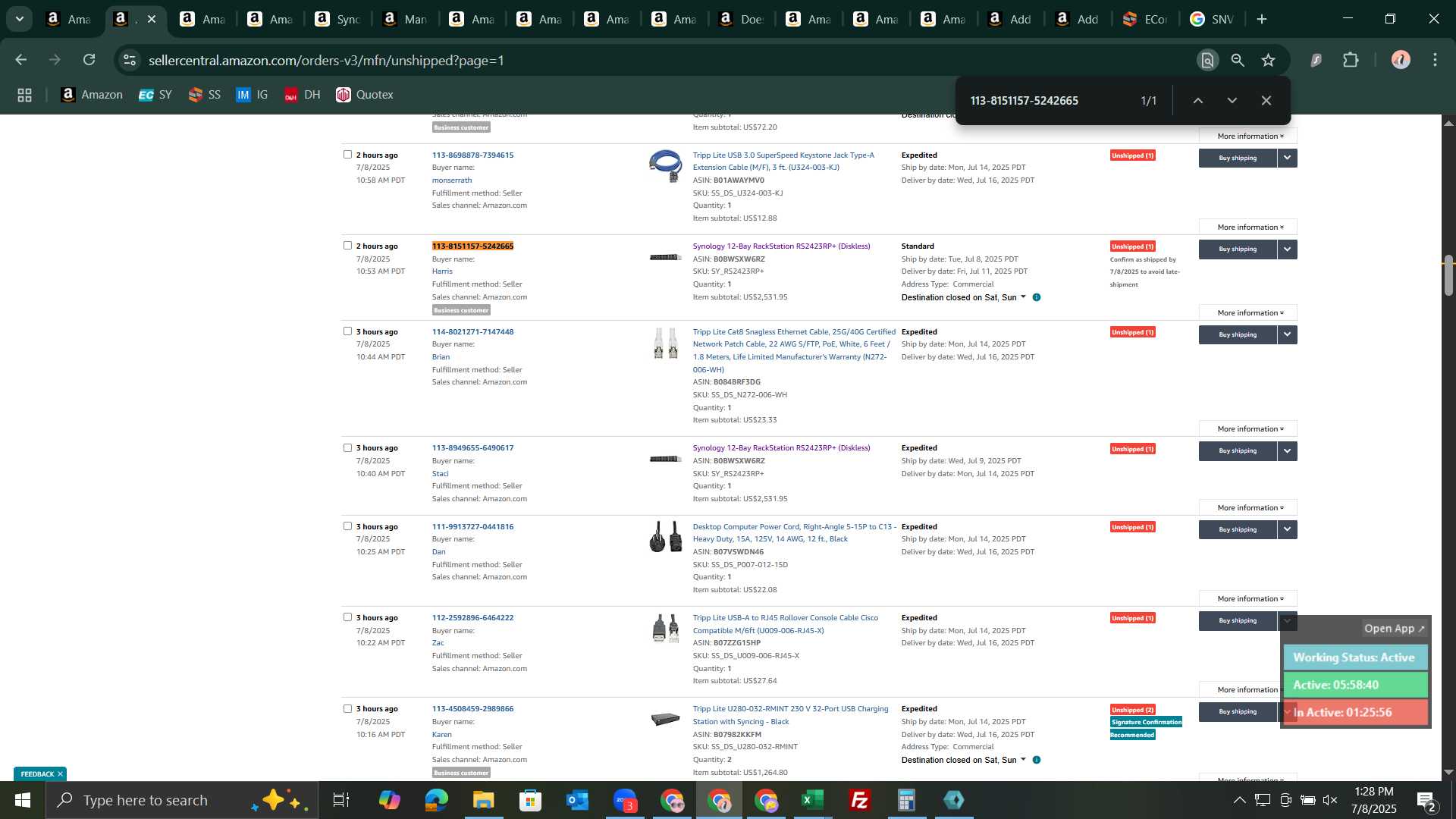Screen dimensions: 1456x819
Task: Expand Buy shipping dropdown for Dan order
Action: [x=1287, y=529]
